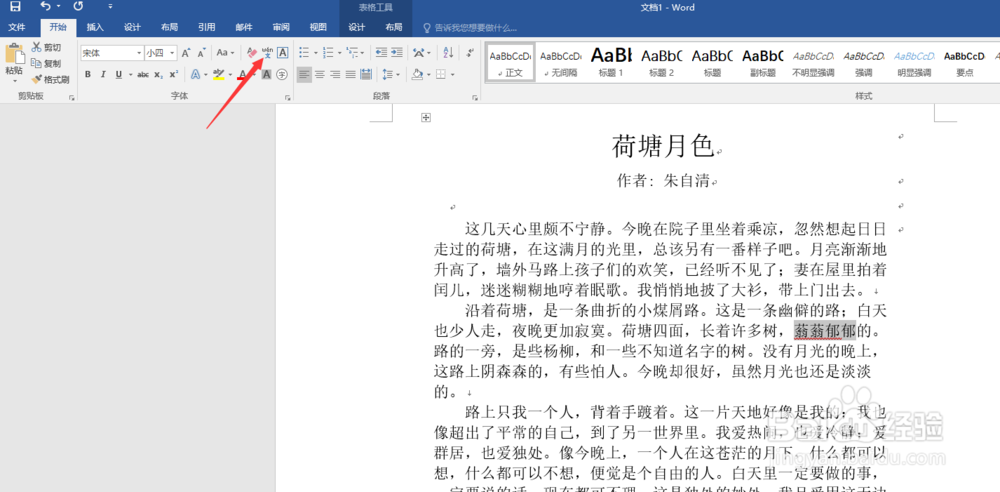Click the table move handle above the document
The width and height of the screenshot is (1000, 492).
click(x=427, y=117)
